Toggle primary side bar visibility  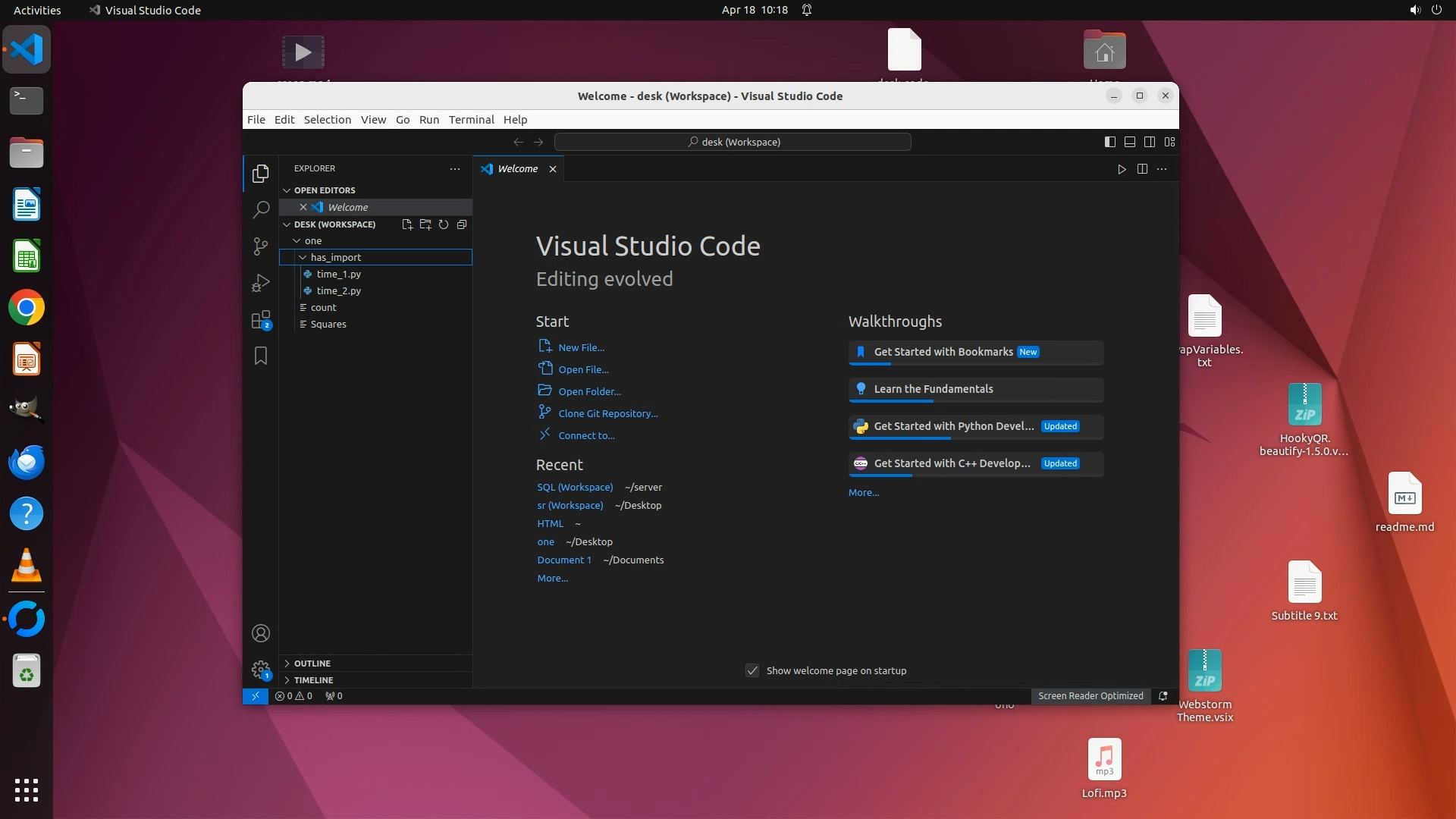(1110, 142)
